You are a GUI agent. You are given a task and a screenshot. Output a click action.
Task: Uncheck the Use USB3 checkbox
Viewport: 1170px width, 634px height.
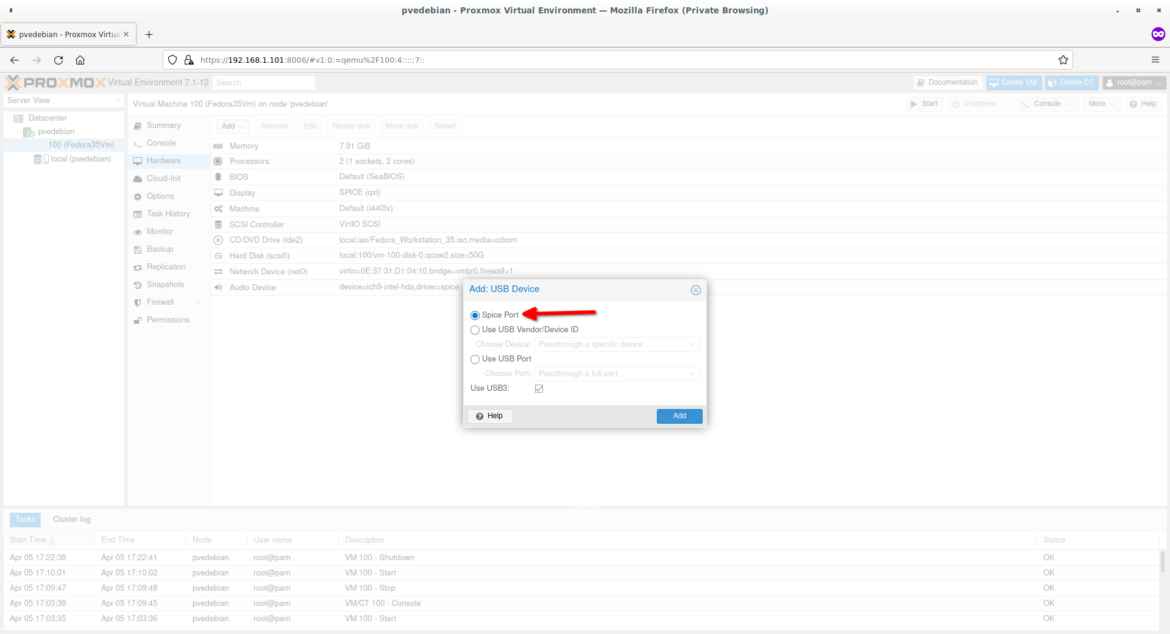[x=539, y=389]
